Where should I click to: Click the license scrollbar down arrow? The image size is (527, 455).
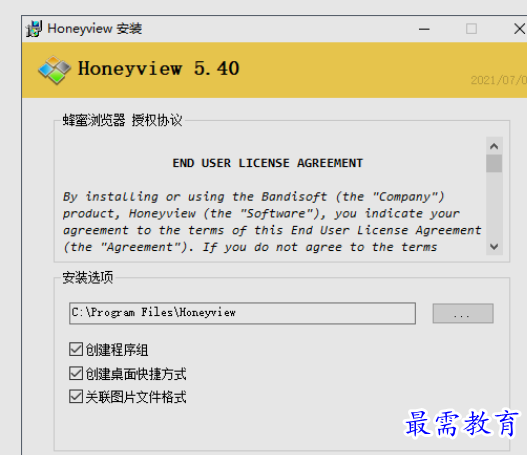pos(494,247)
